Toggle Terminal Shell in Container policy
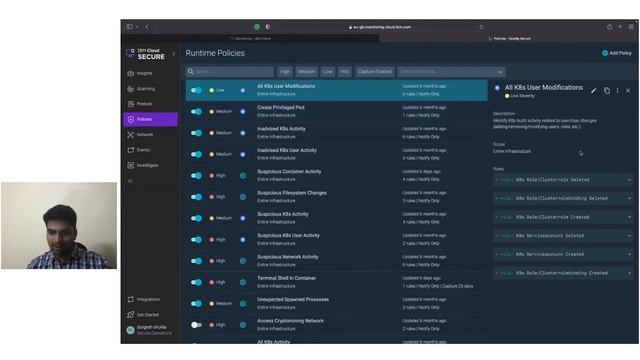 (x=196, y=282)
